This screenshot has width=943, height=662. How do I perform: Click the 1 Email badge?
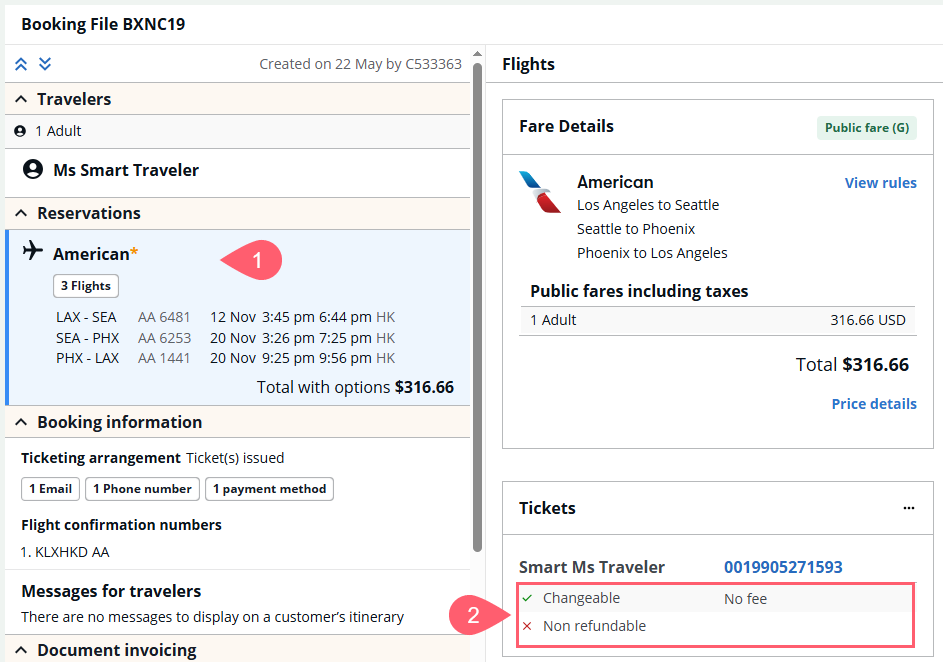pos(51,489)
